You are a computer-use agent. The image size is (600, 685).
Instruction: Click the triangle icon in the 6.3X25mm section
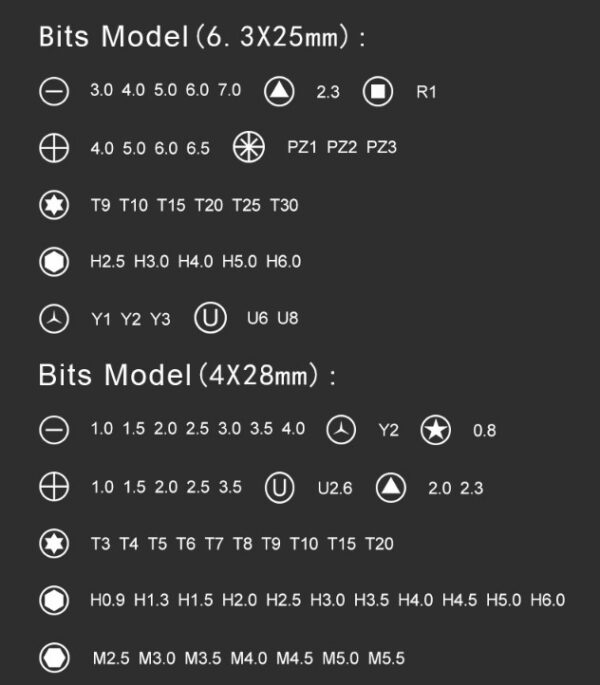[x=280, y=92]
